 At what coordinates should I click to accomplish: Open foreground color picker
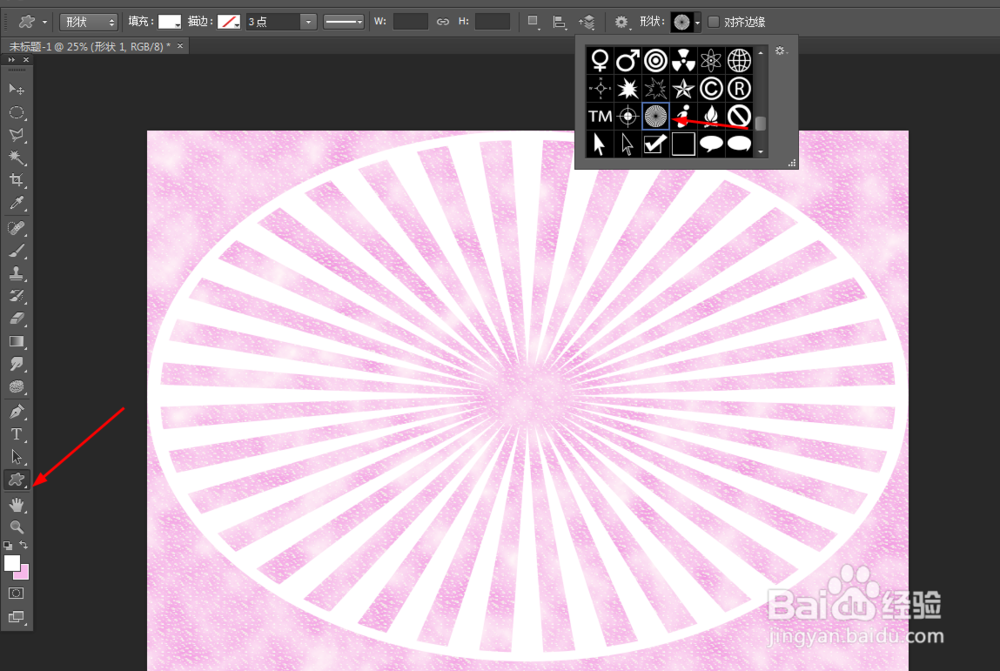coord(11,563)
